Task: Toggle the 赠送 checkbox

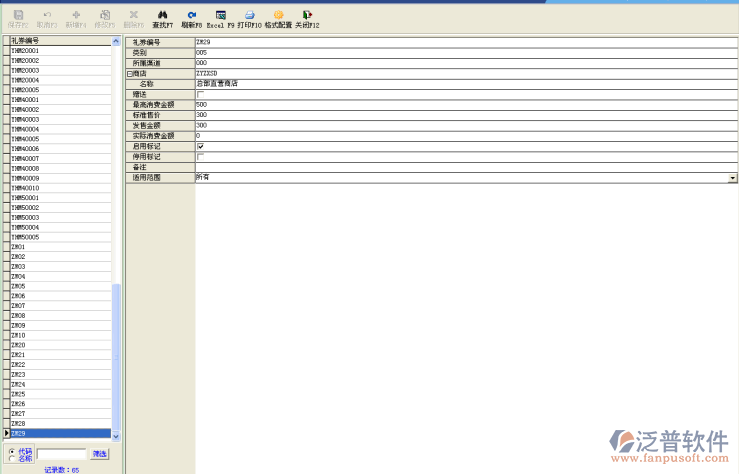Action: point(201,95)
